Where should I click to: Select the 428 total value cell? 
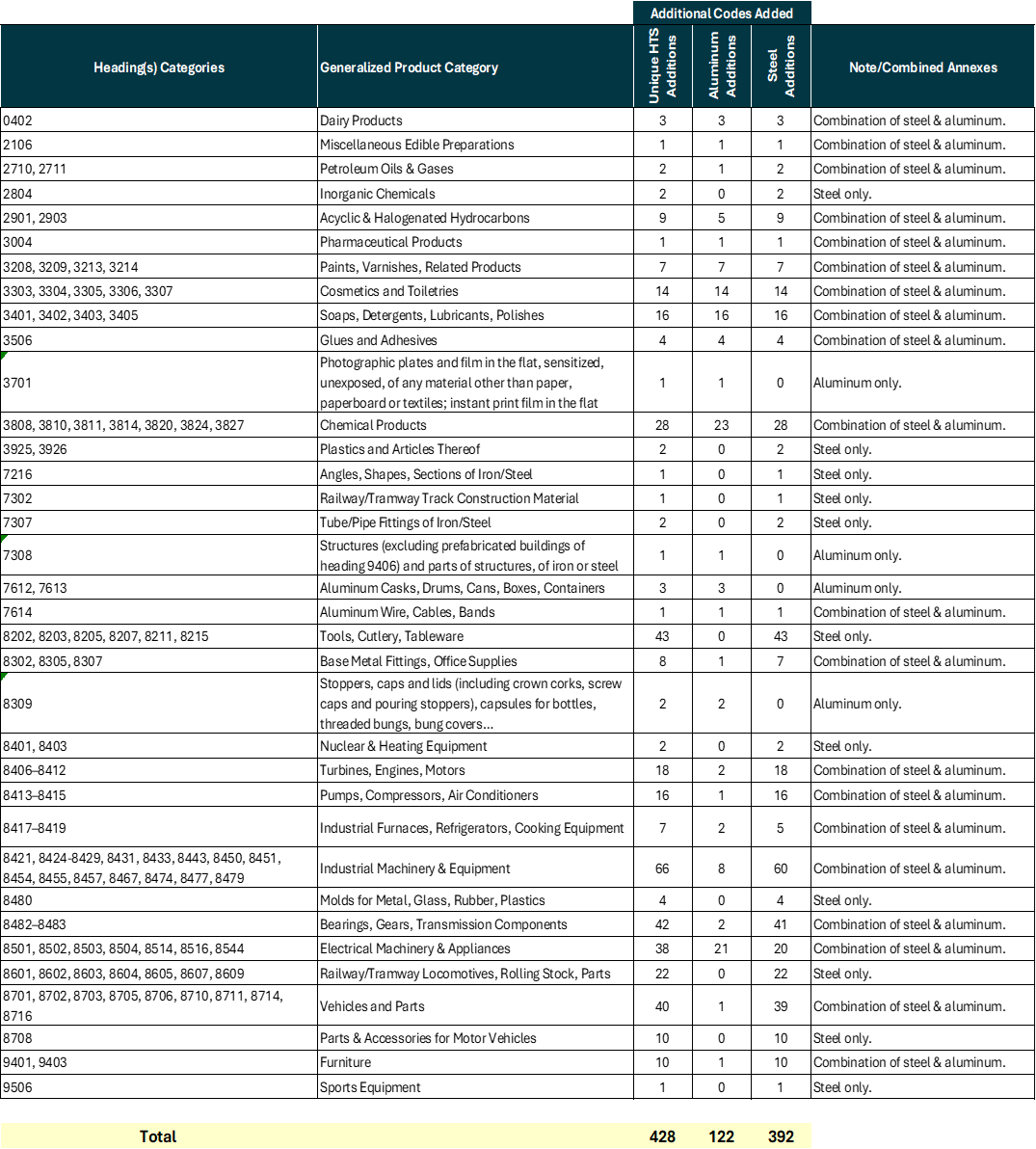663,1136
